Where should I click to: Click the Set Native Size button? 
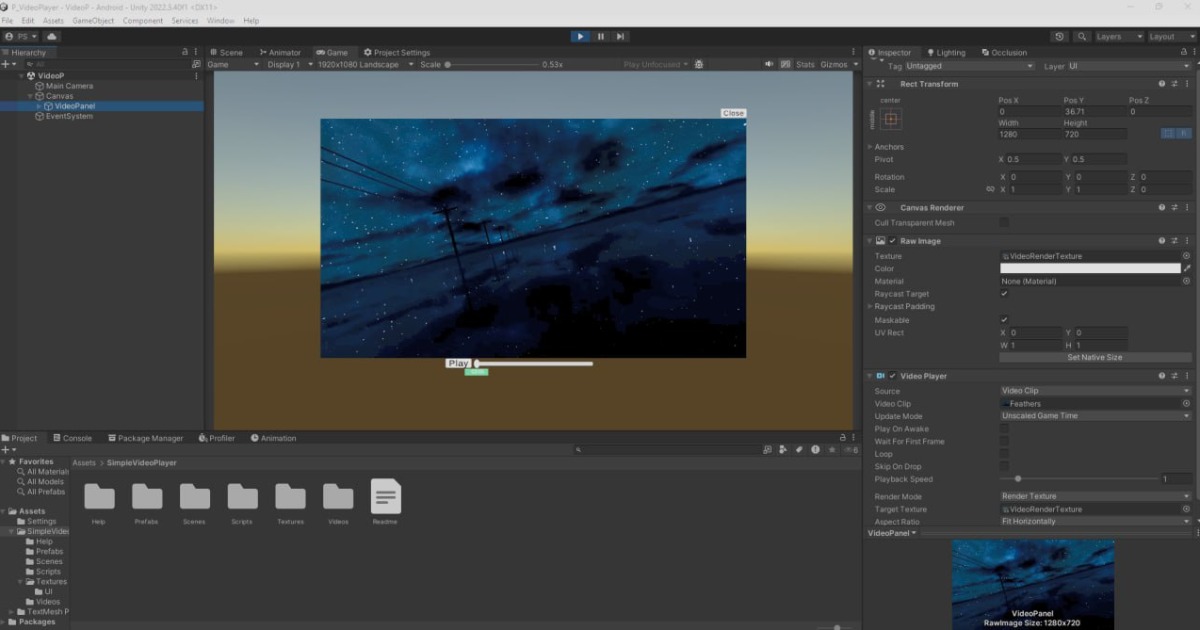[1095, 357]
